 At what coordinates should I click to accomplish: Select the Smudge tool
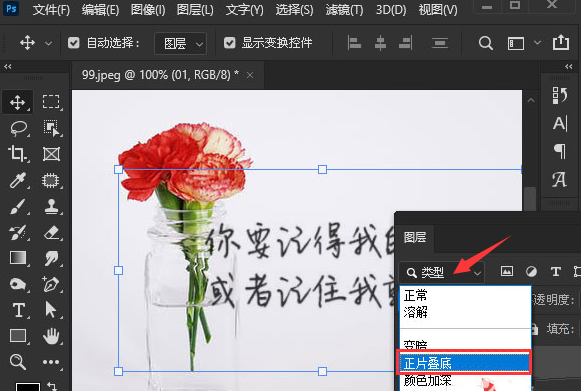click(x=52, y=258)
